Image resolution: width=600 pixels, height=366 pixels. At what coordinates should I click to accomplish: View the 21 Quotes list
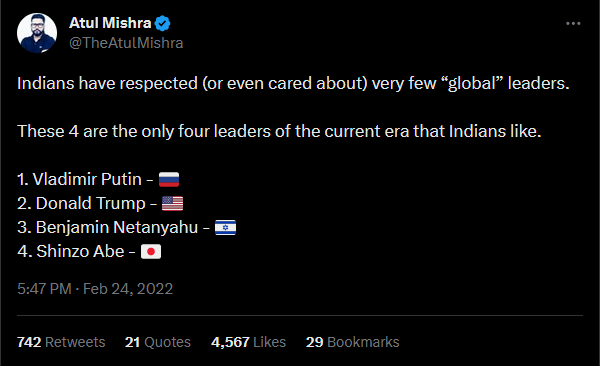[158, 342]
